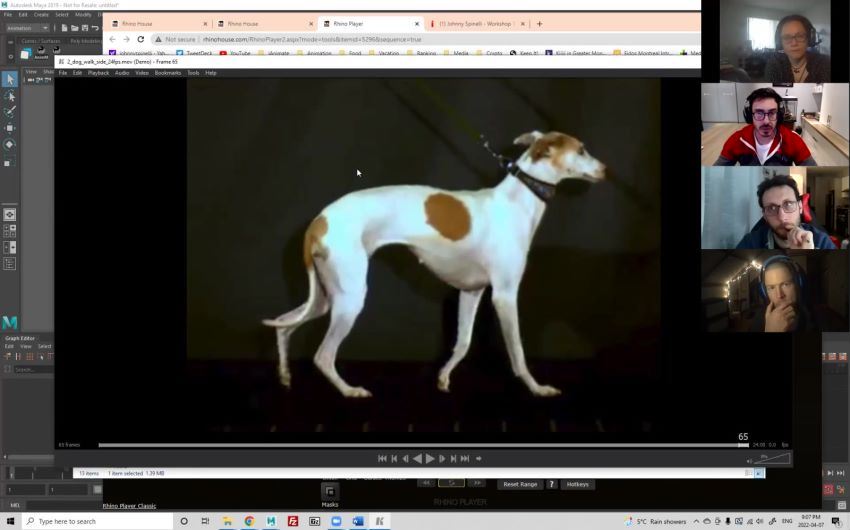Screen dimensions: 850x530
Task: Jump to first frame button
Action: click(382, 458)
